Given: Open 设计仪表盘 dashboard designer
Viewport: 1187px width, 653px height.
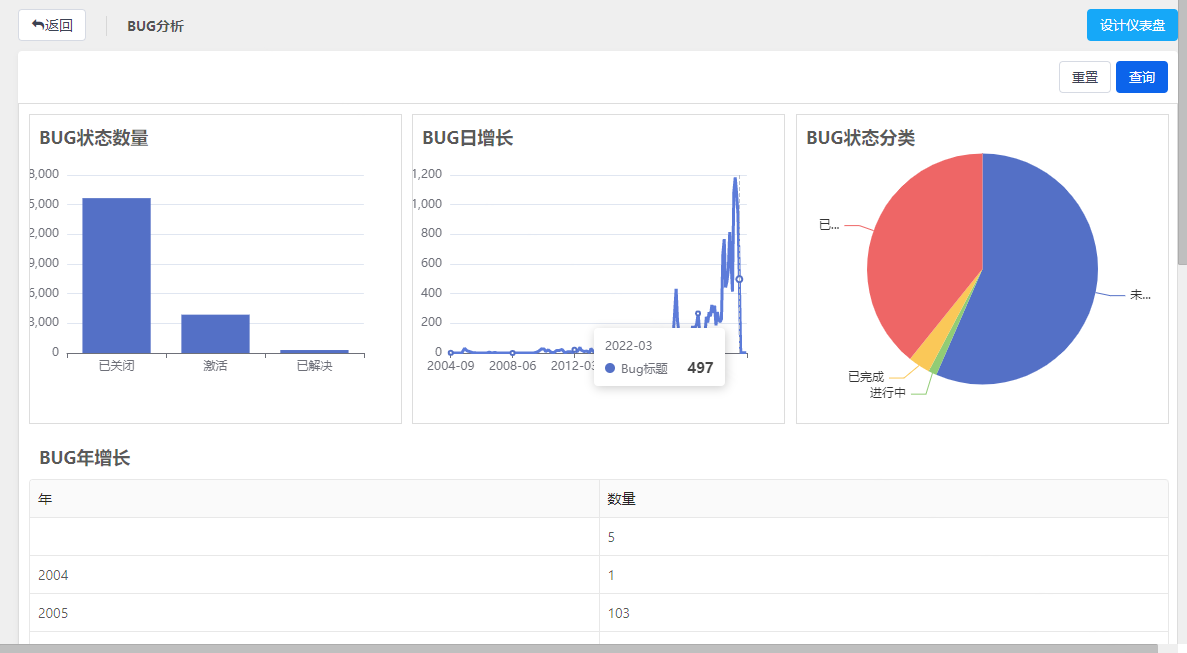Looking at the screenshot, I should click(1132, 25).
